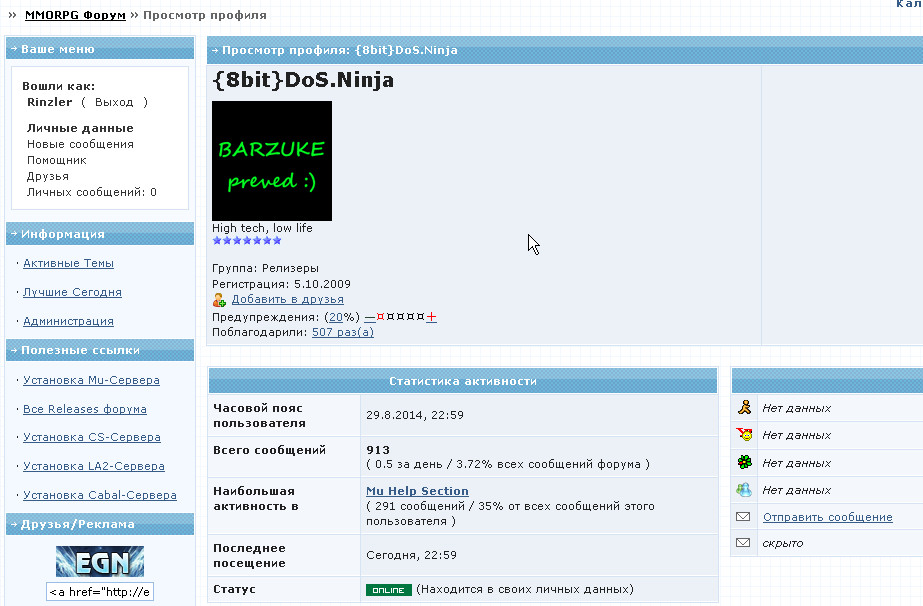The image size is (923, 606).
Task: Click the Yahoo messenger smiley icon
Action: 744,435
